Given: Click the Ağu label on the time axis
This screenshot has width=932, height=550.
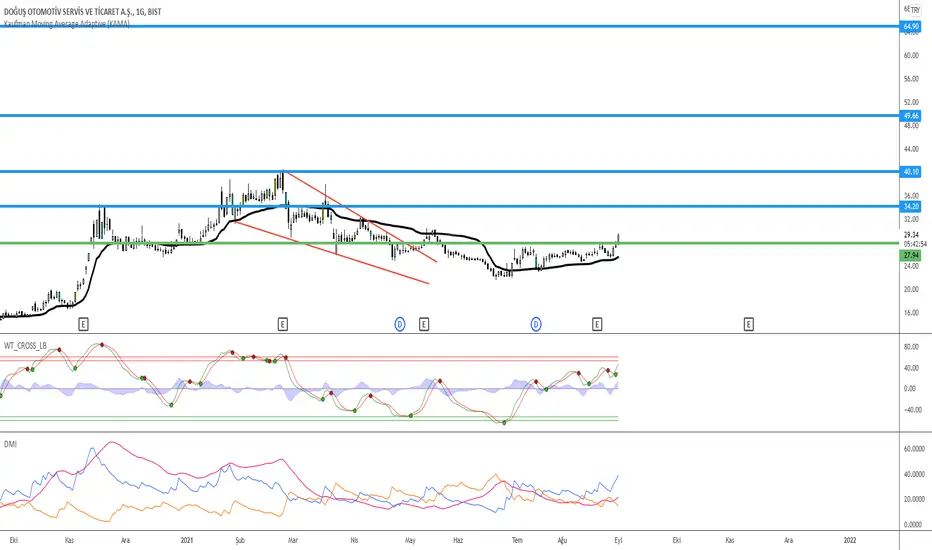Looking at the screenshot, I should coord(562,540).
